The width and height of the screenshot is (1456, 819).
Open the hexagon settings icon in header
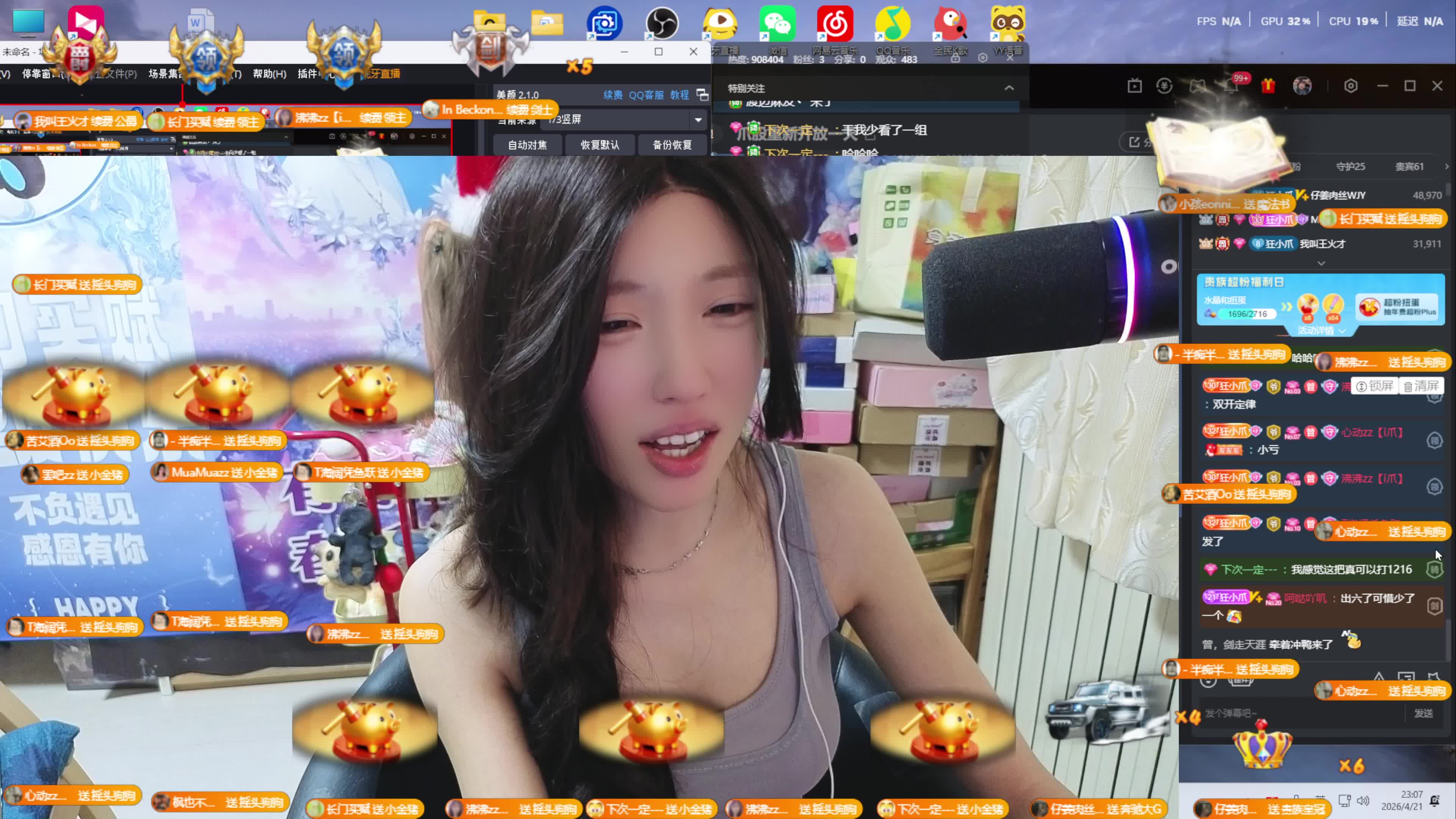1350,86
